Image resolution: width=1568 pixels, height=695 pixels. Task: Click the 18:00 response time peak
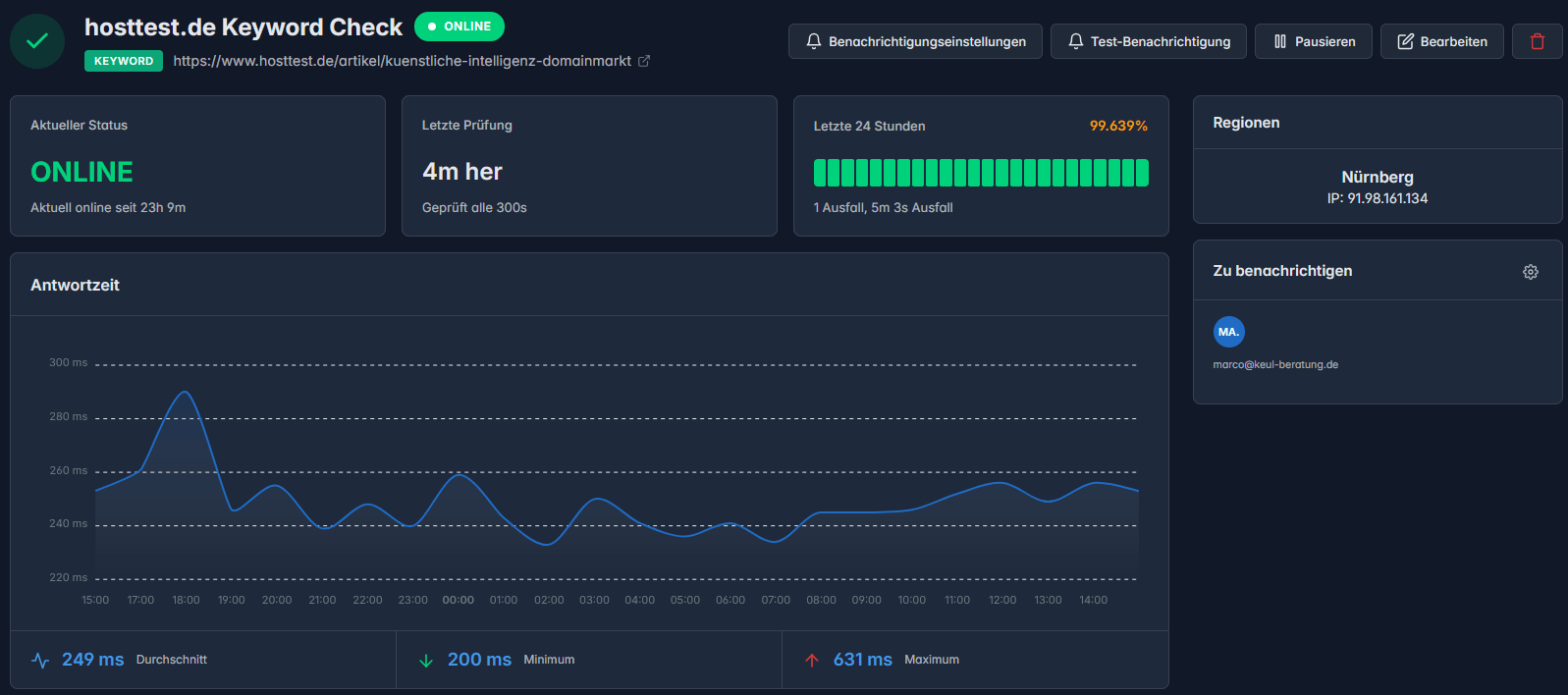pos(185,393)
